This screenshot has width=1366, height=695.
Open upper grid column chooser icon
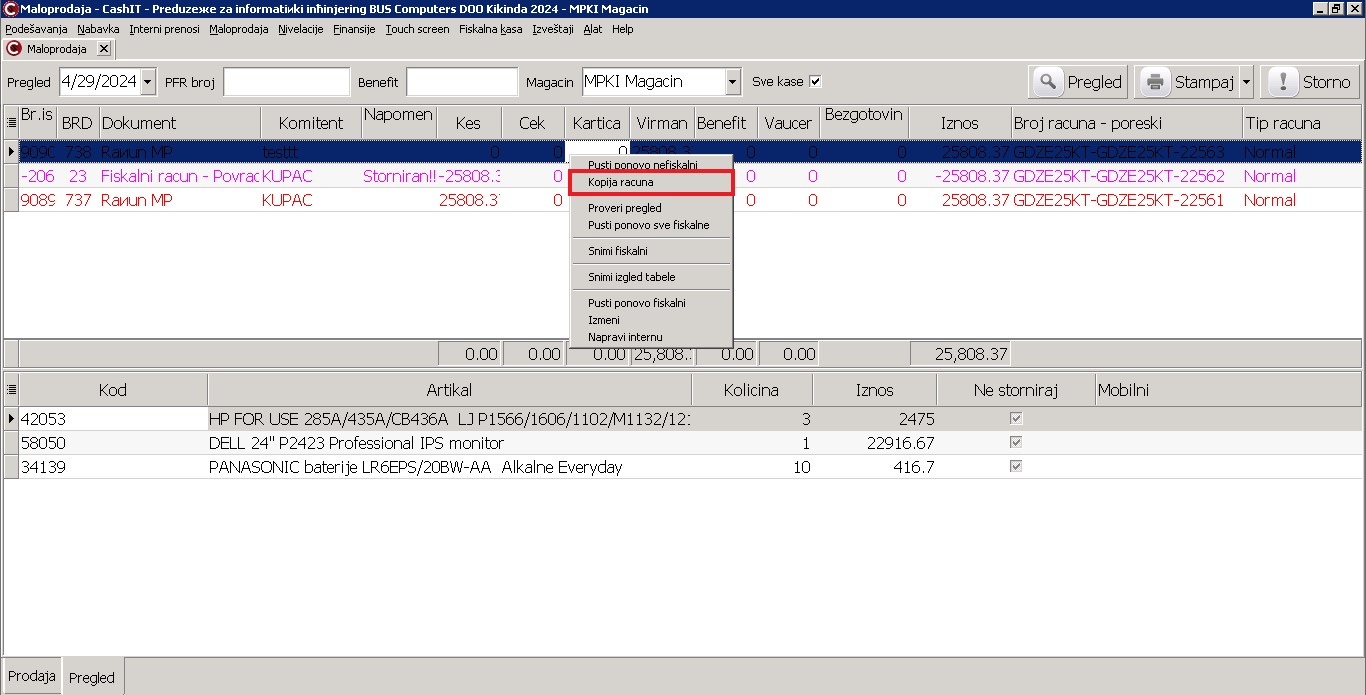click(11, 123)
